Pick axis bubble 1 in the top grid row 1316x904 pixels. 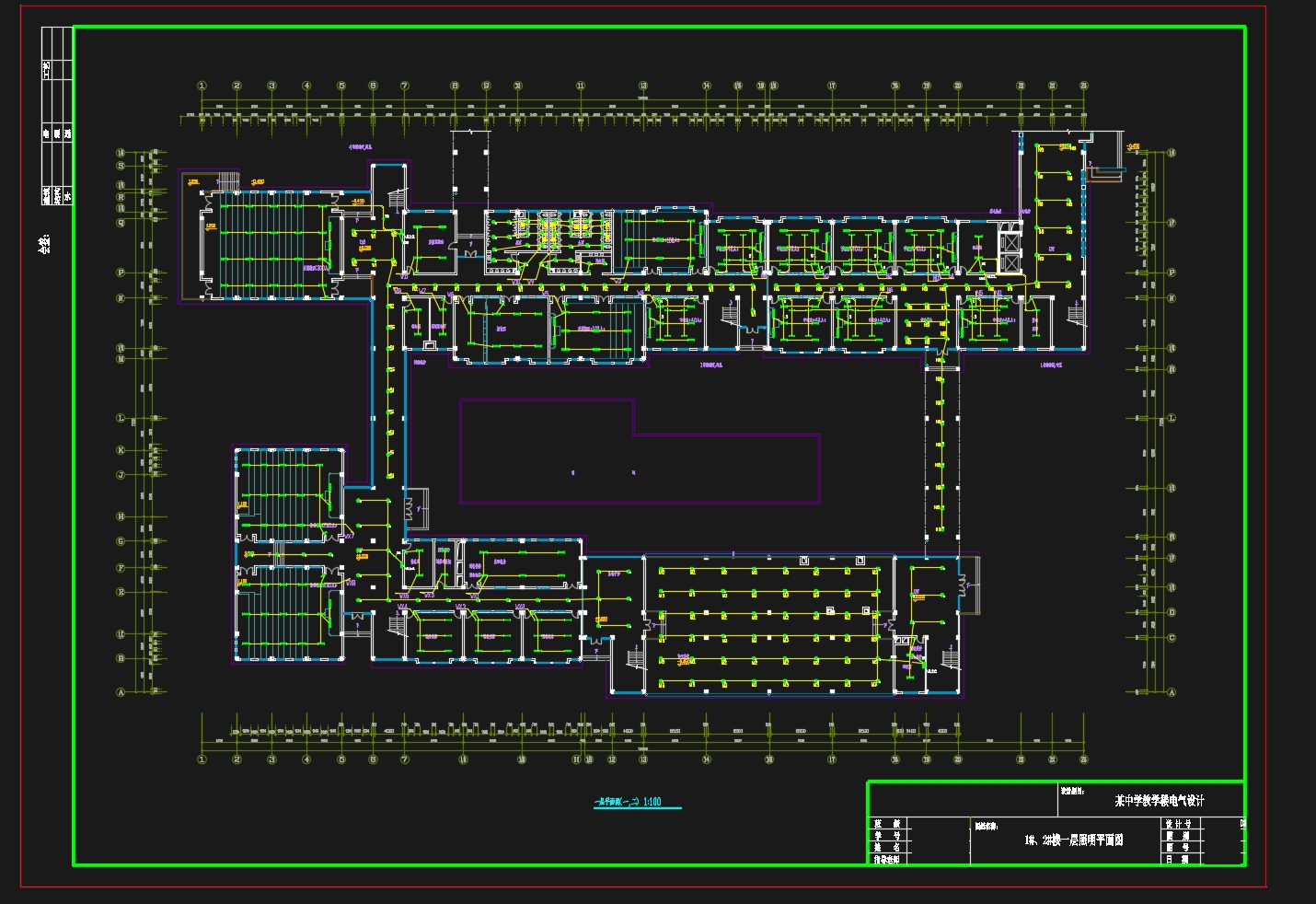pyautogui.click(x=202, y=86)
